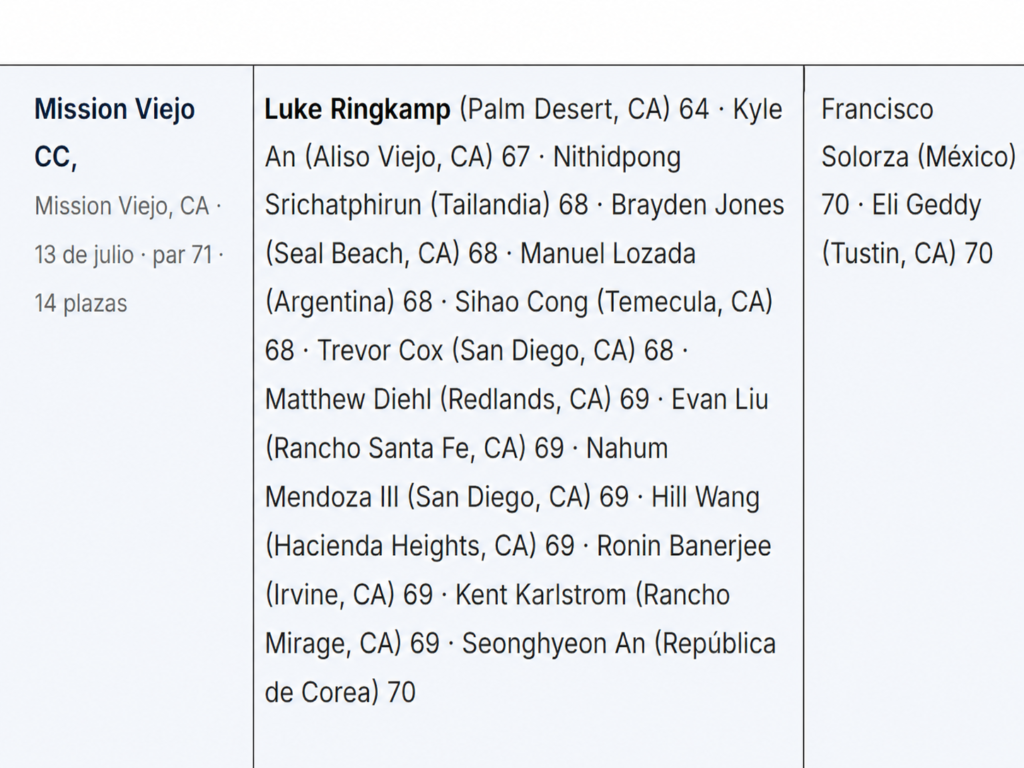Select Eli Geddy alternate entry
Screen dimensions: 1024x768
pos(926,206)
